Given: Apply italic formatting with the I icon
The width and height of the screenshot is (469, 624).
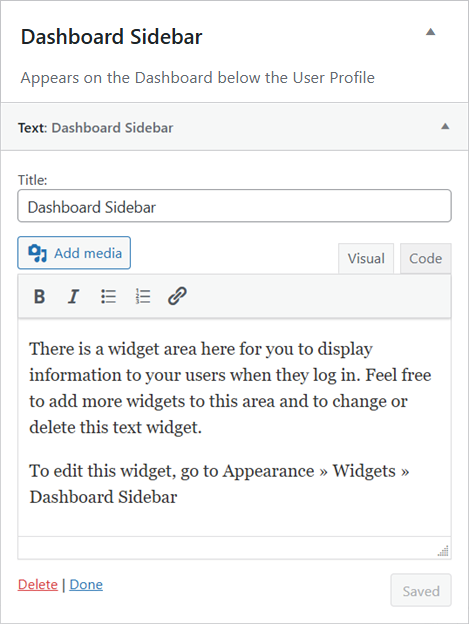Looking at the screenshot, I should point(73,296).
